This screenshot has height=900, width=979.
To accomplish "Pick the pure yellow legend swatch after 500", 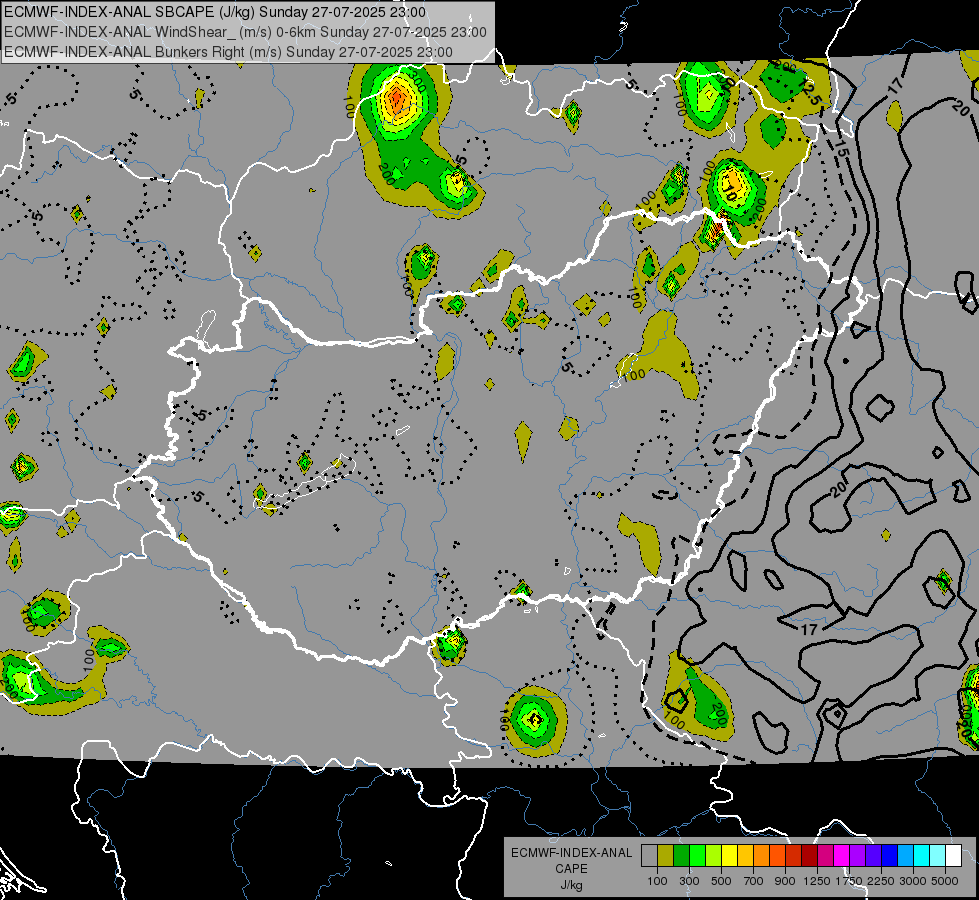I will (x=729, y=856).
